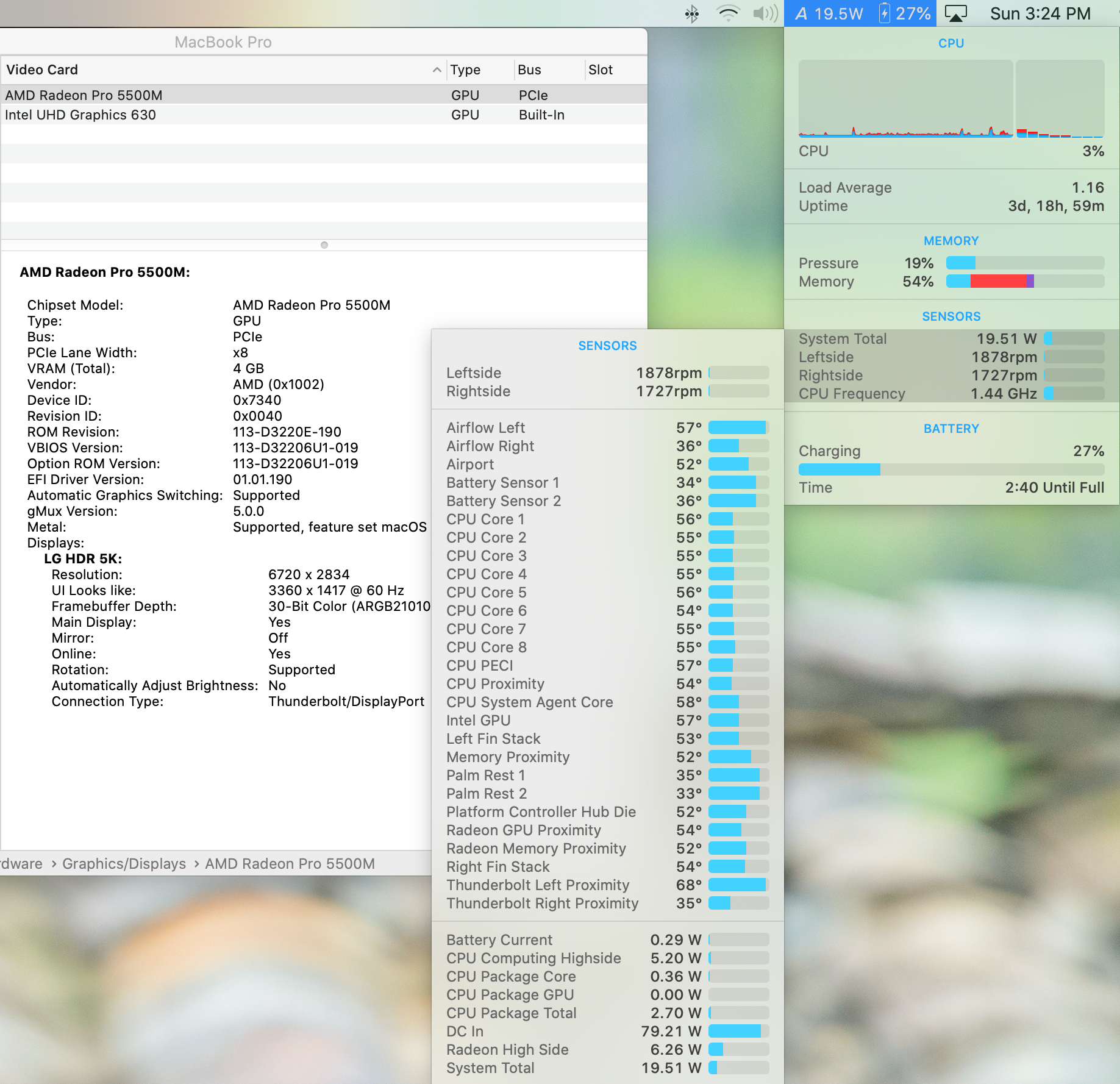Open the Wi-Fi status menu
1120x1084 pixels.
728,13
